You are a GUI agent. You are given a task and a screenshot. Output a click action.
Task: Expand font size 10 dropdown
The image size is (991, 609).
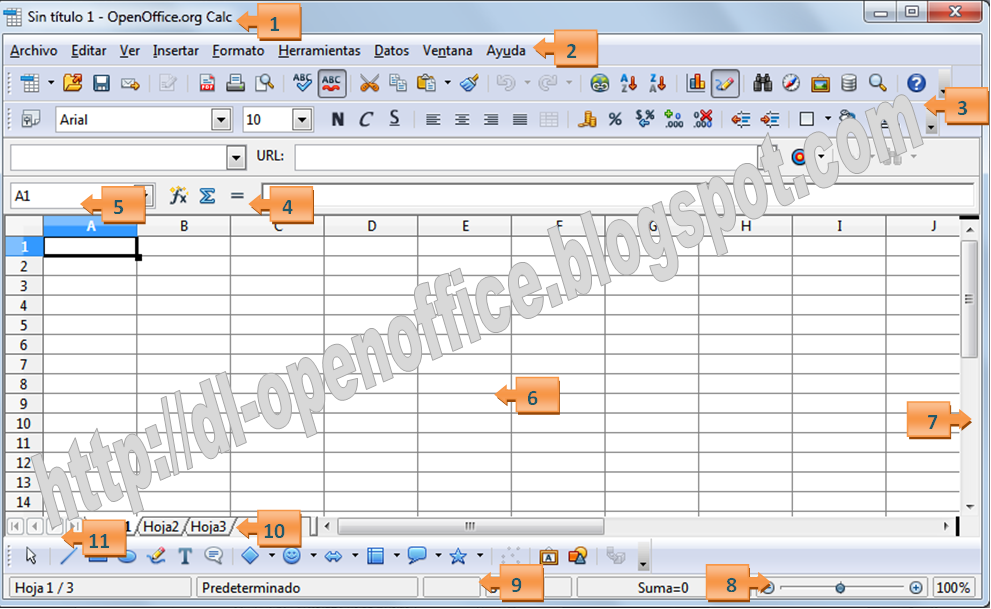pyautogui.click(x=301, y=119)
